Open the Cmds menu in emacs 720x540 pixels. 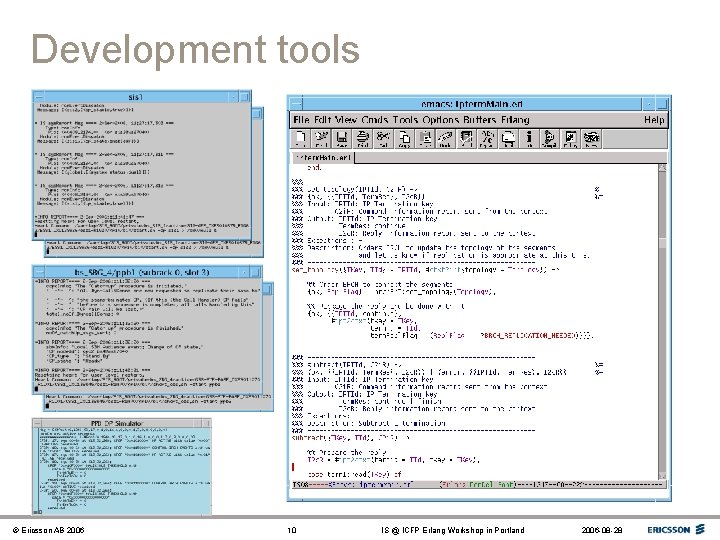[374, 120]
